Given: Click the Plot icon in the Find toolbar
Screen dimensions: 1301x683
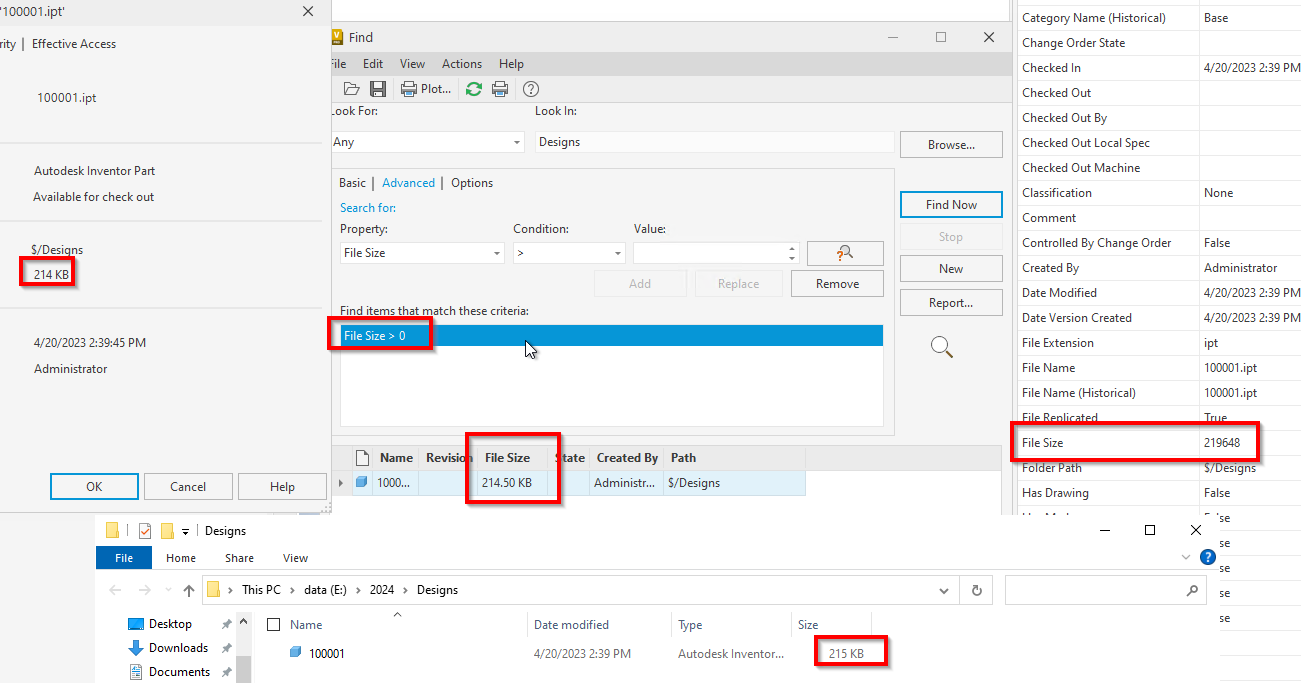Looking at the screenshot, I should [x=409, y=88].
